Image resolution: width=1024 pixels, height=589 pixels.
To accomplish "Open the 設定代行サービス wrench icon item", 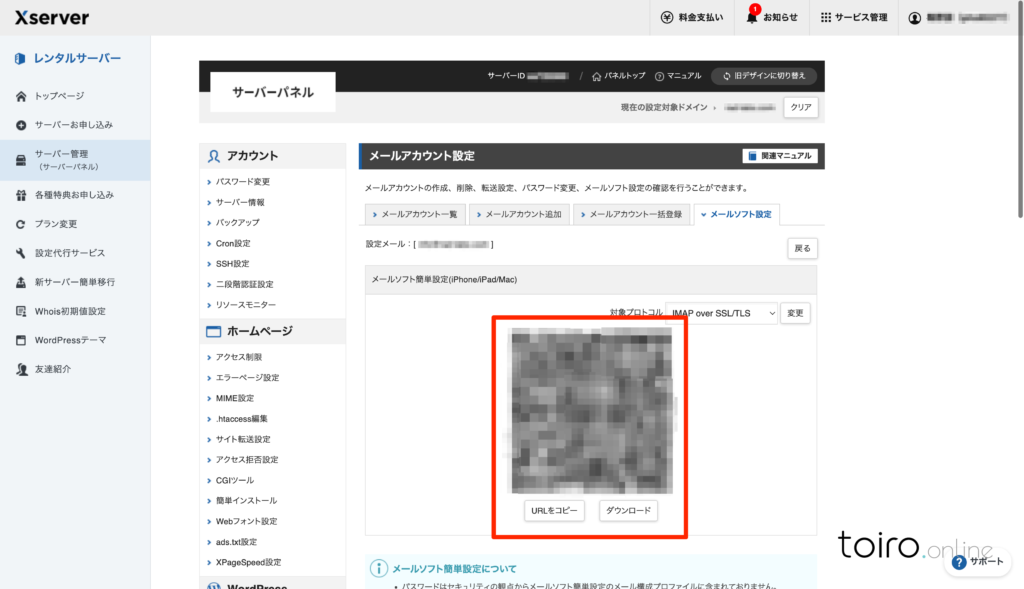I will 21,253.
